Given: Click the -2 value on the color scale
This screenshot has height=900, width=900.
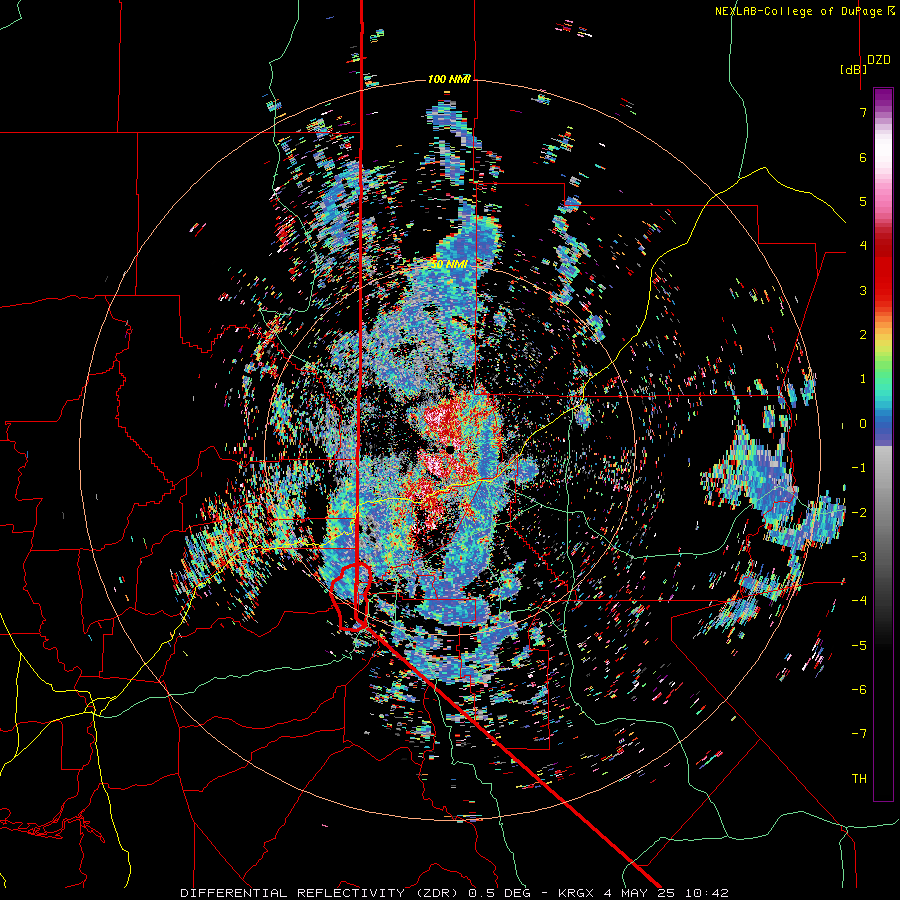Looking at the screenshot, I should click(x=859, y=513).
